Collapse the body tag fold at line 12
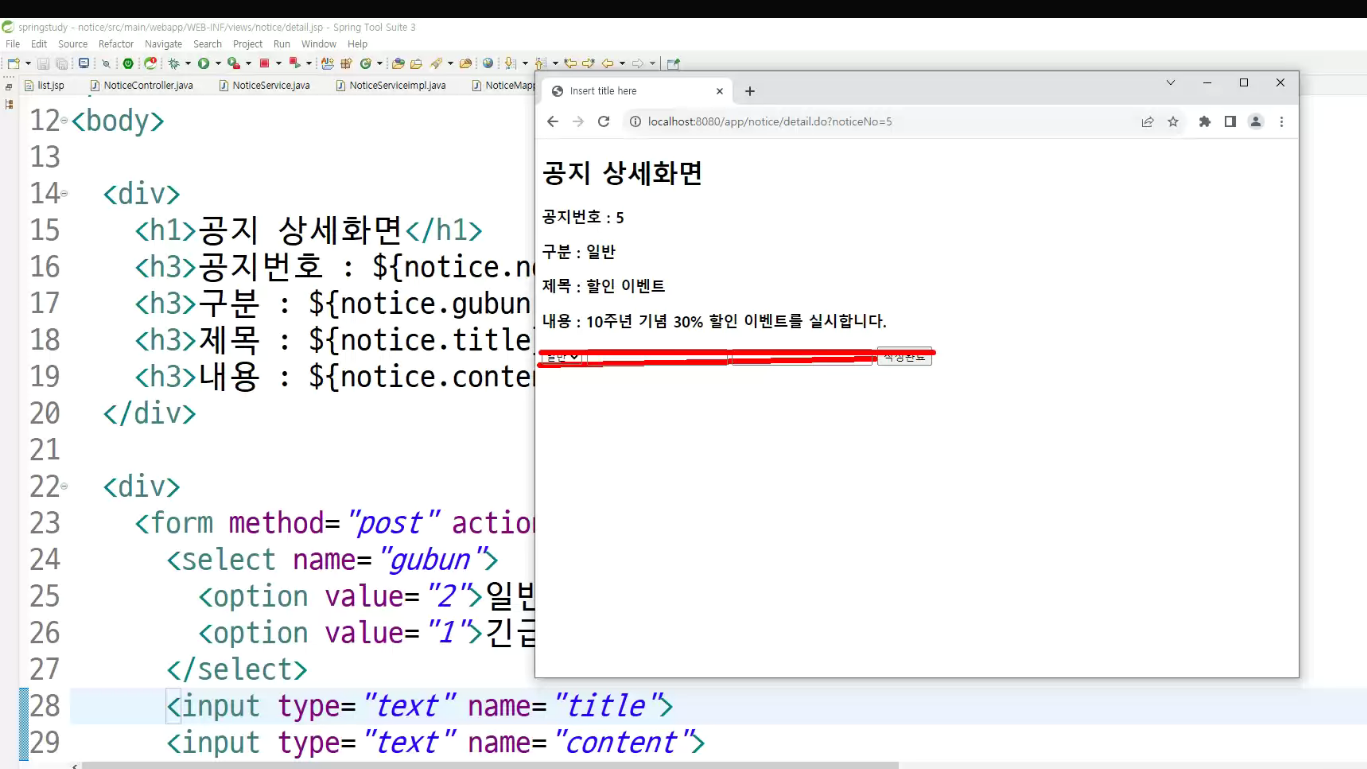 coord(64,120)
